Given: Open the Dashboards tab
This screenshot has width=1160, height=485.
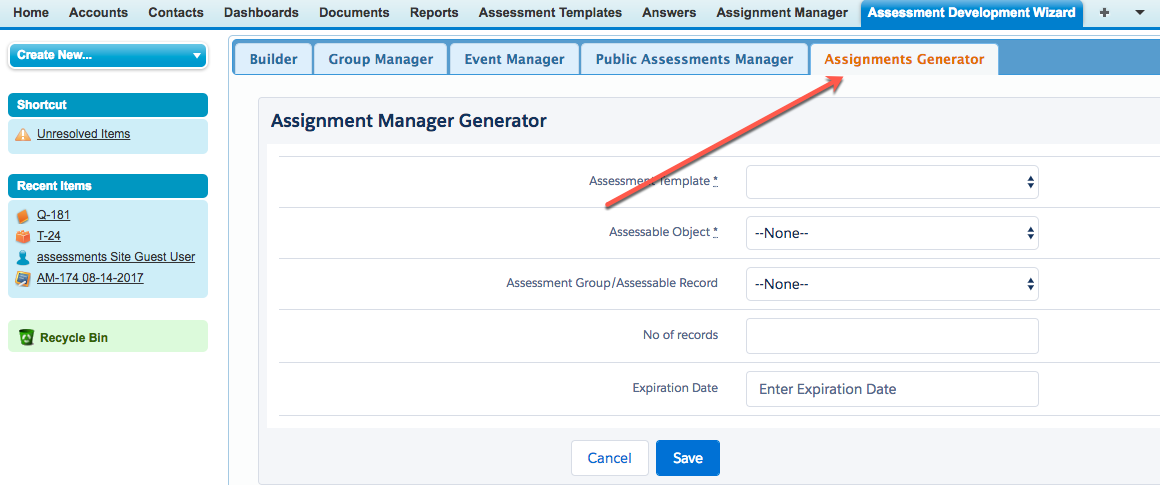Looking at the screenshot, I should 261,13.
